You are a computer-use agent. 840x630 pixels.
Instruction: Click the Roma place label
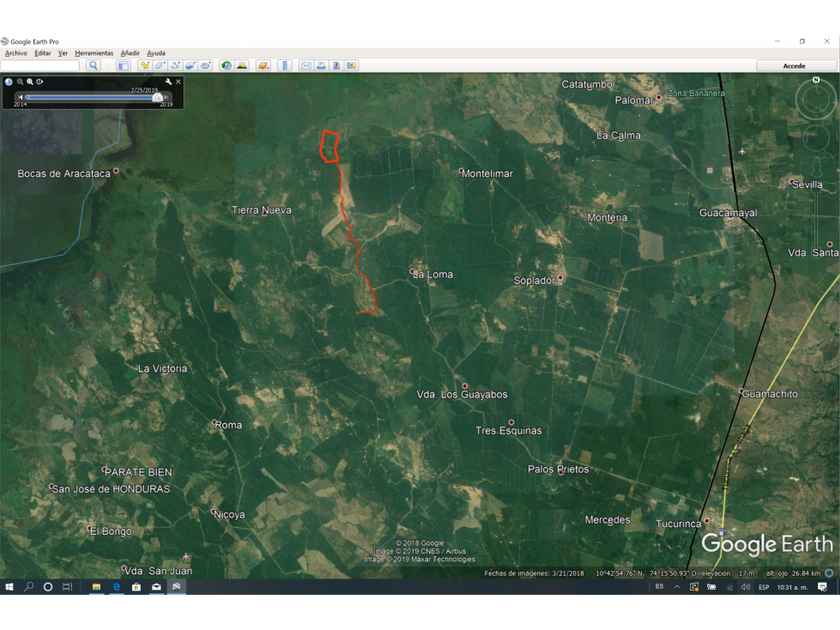228,425
